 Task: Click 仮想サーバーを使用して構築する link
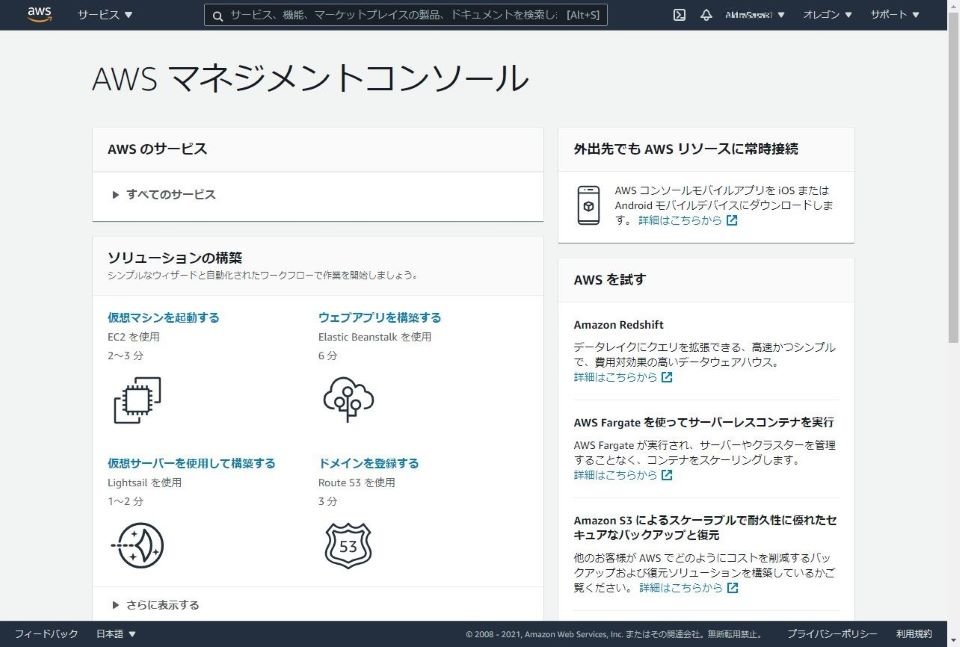(192, 463)
